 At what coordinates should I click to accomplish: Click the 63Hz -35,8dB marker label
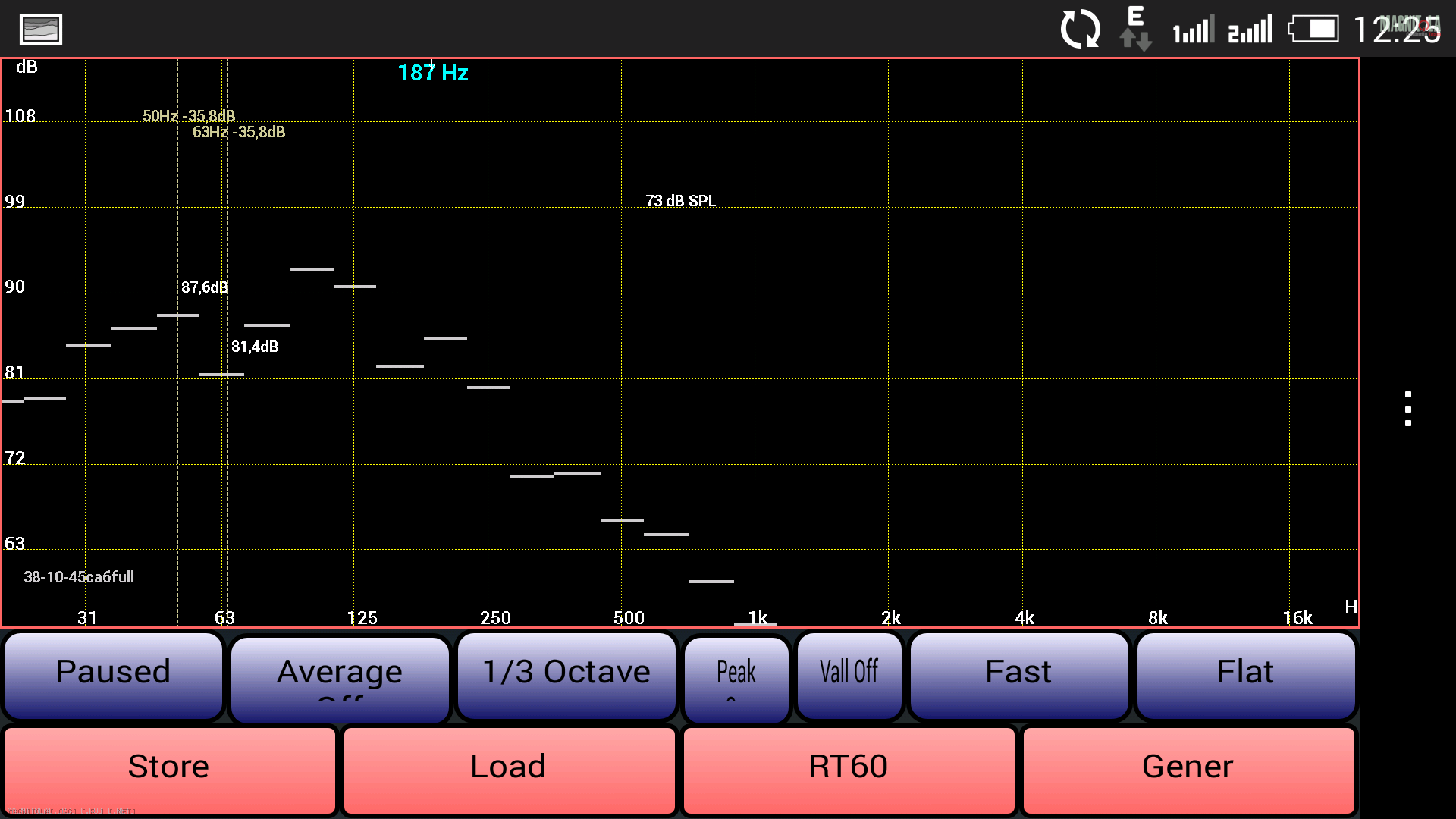(239, 132)
